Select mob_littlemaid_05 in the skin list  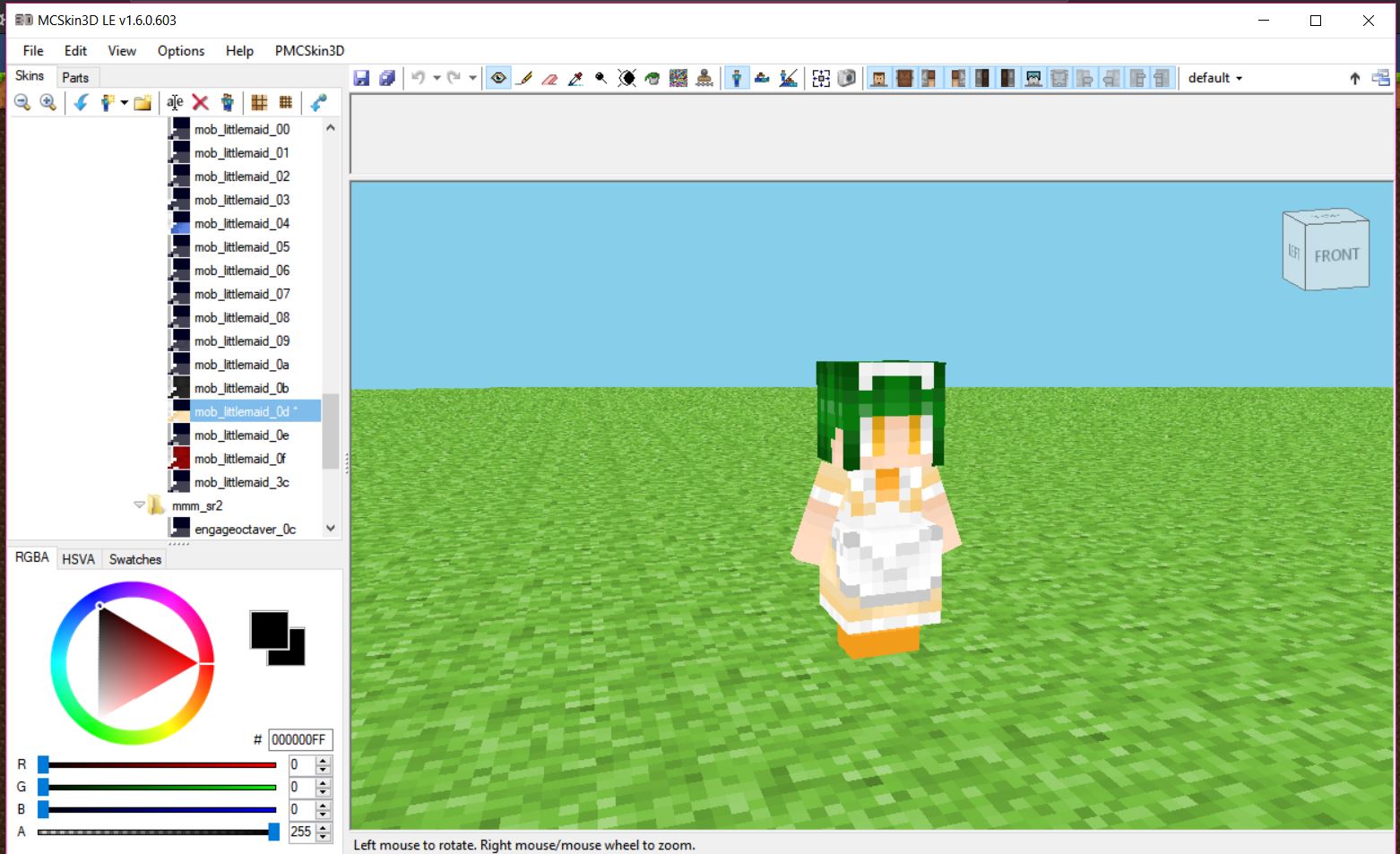tap(240, 246)
